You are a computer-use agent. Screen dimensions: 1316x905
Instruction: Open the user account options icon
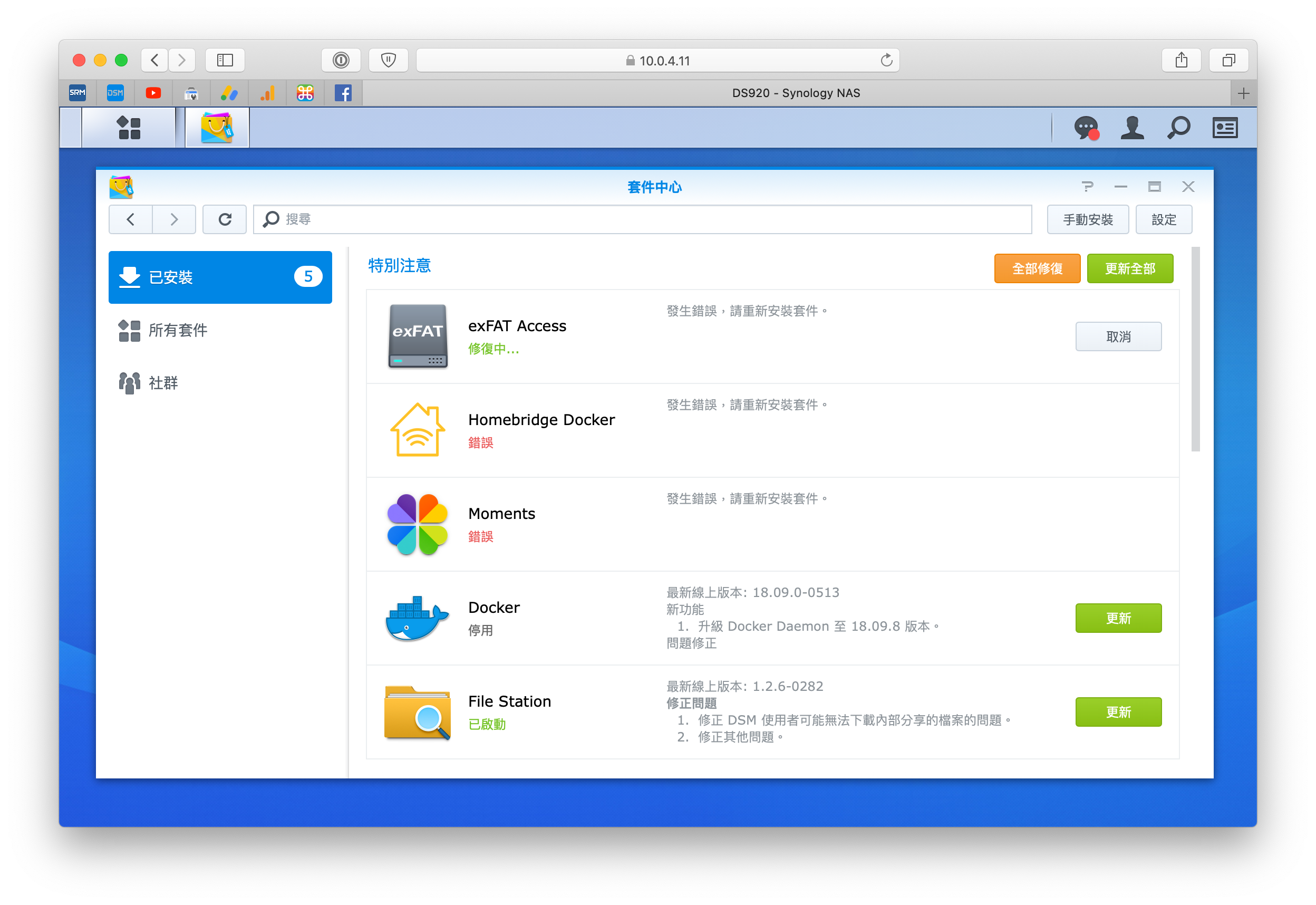click(x=1132, y=128)
